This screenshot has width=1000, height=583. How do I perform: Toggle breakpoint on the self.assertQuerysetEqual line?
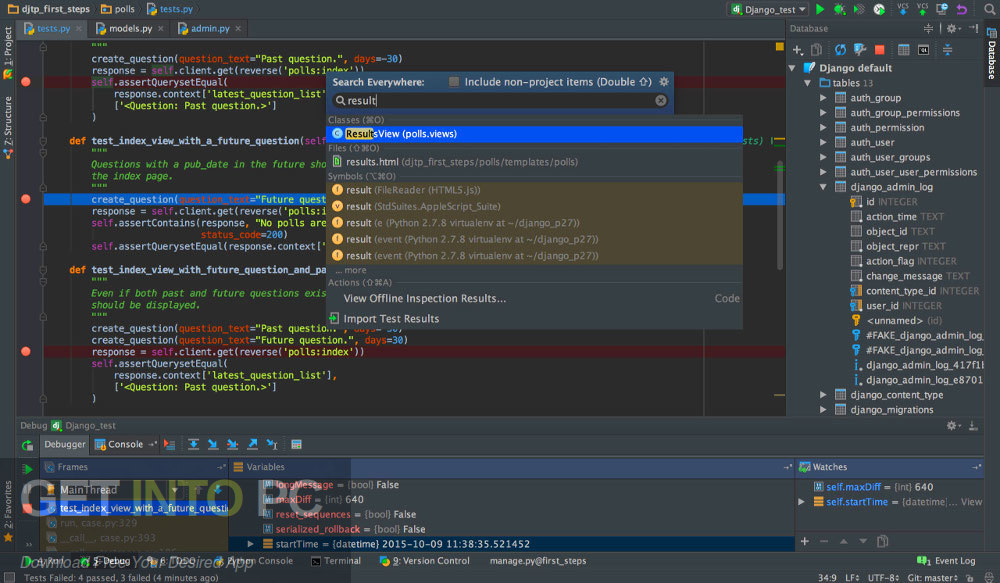coord(26,82)
